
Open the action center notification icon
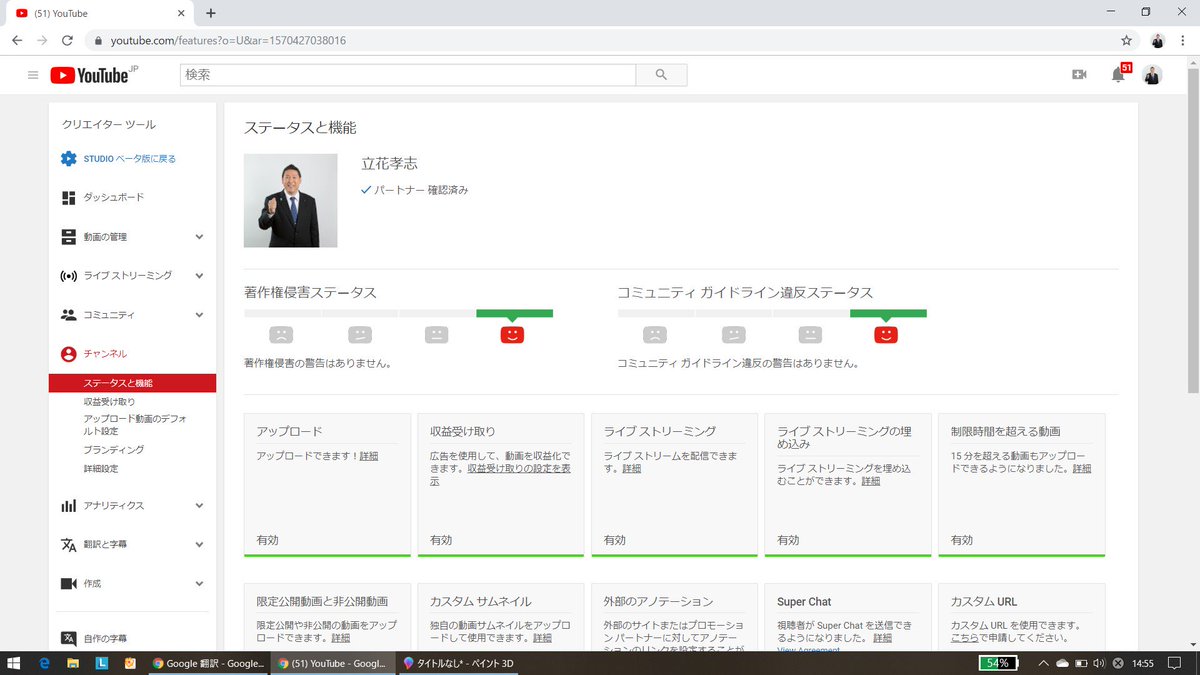click(x=1175, y=663)
